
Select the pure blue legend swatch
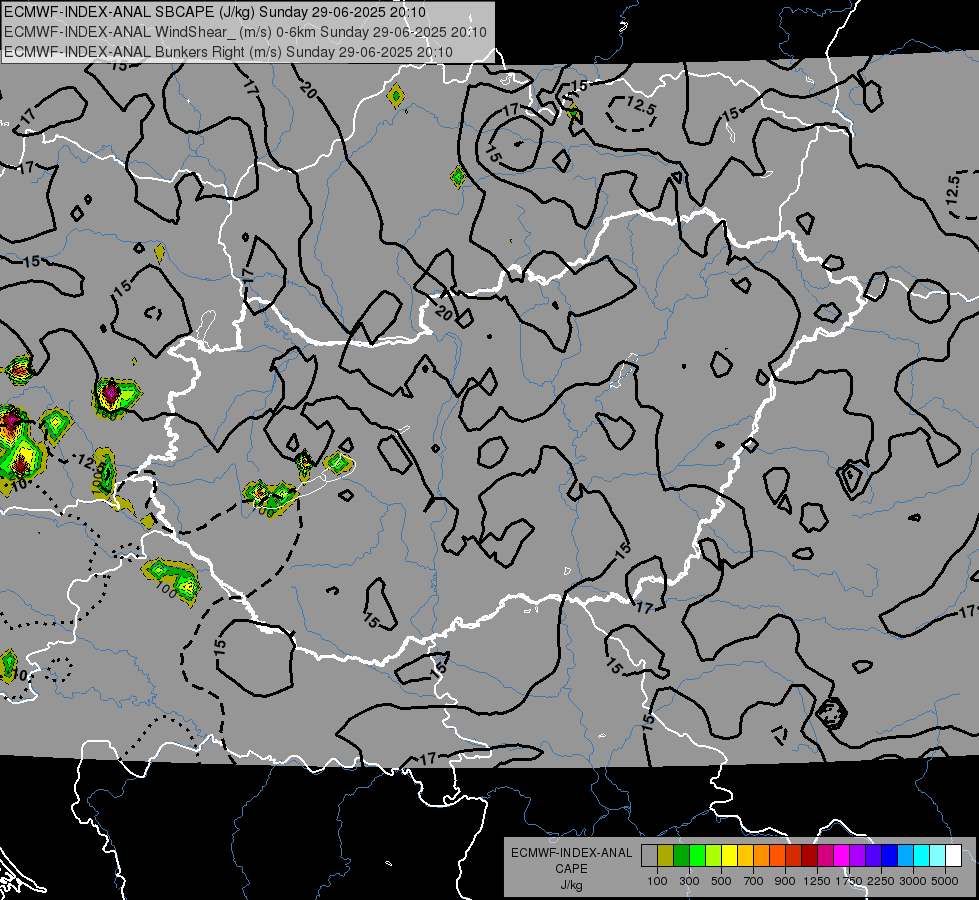point(890,855)
